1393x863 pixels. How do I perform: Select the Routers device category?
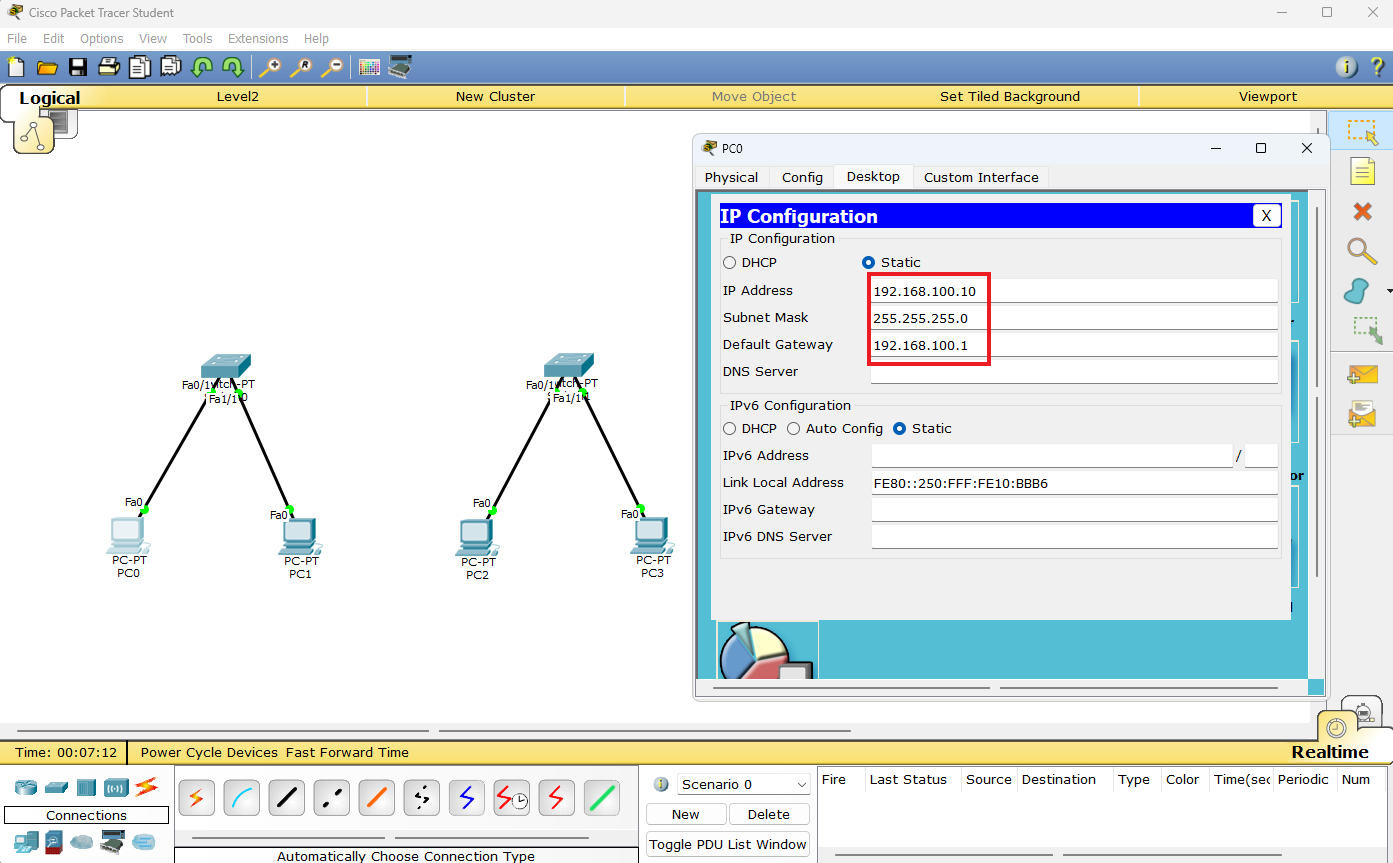tap(25, 787)
